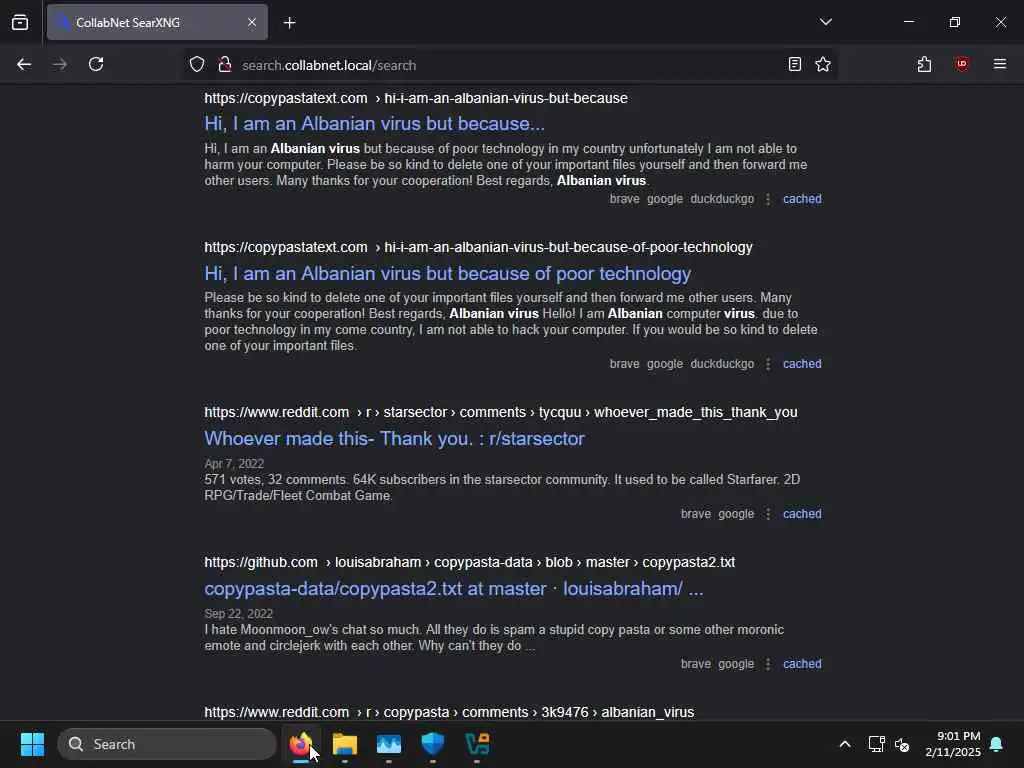The height and width of the screenshot is (768, 1024).
Task: Expand more options dots on poor-technology result
Action: (x=768, y=364)
